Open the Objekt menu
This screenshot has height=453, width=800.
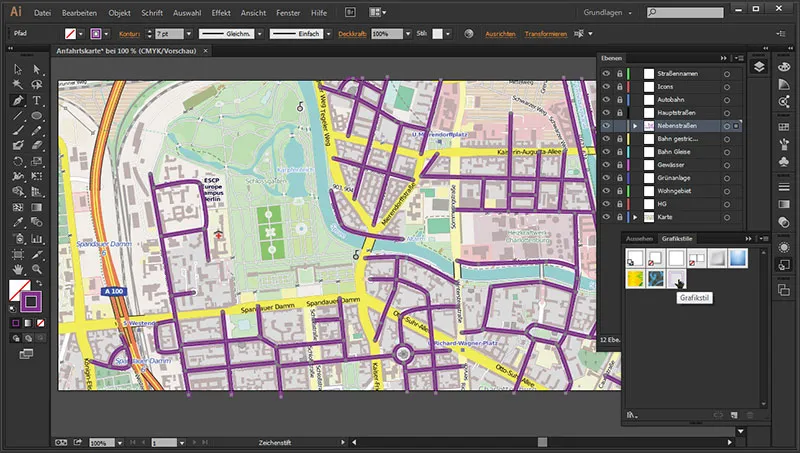tap(119, 13)
